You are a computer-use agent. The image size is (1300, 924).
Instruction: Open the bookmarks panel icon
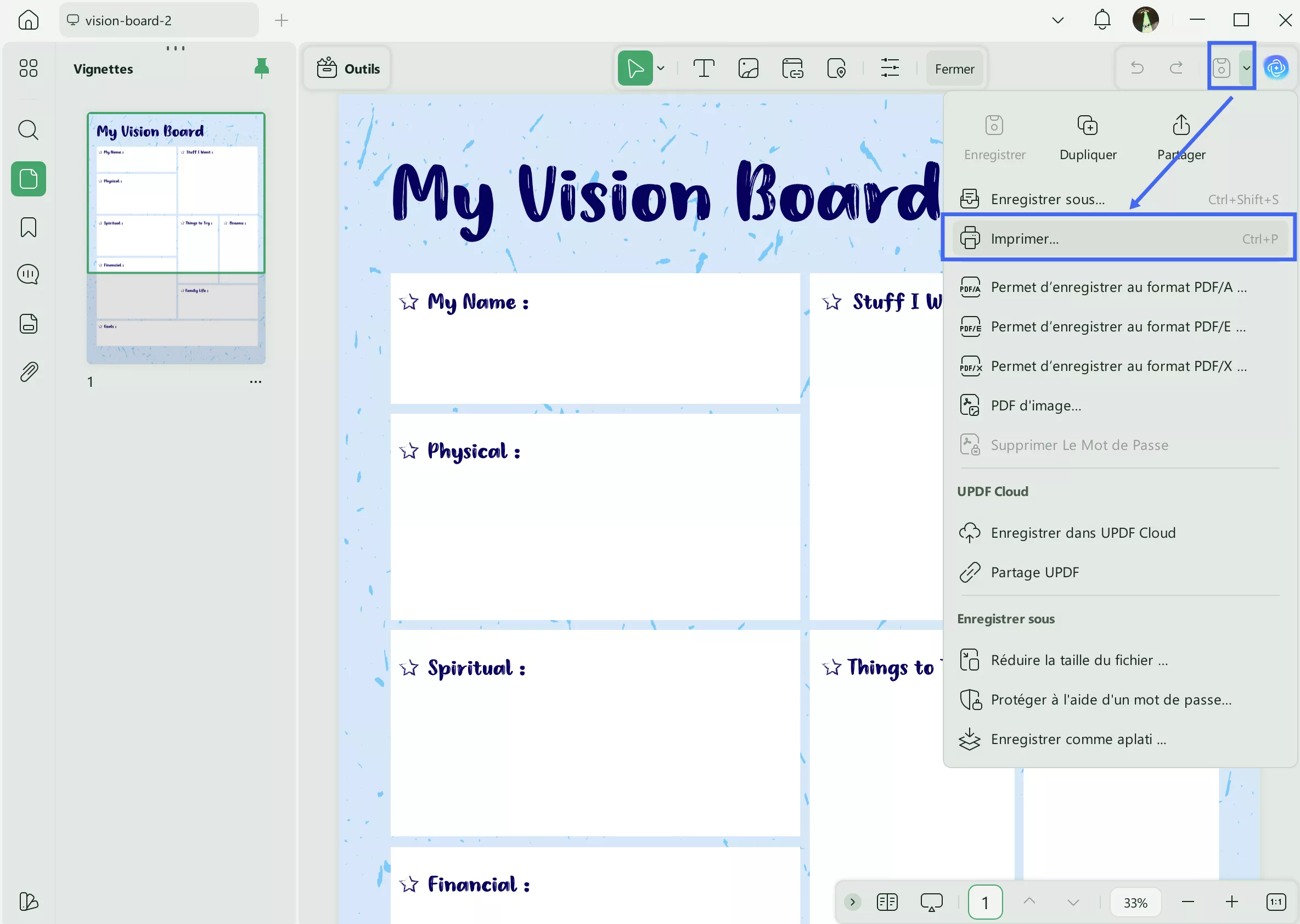pyautogui.click(x=29, y=228)
